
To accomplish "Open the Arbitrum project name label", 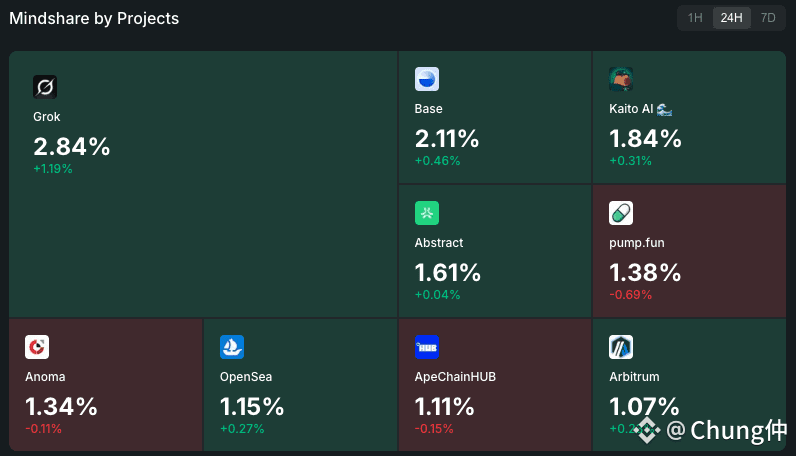I will click(635, 377).
